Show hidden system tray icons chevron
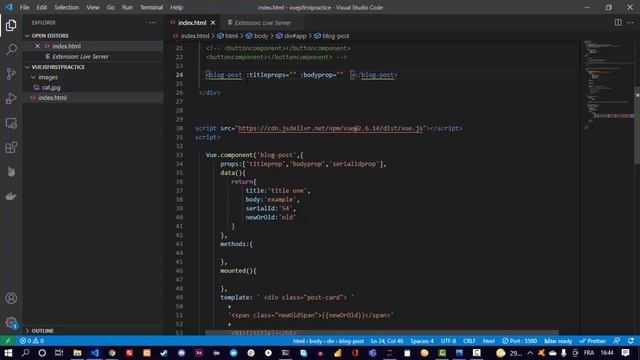This screenshot has height=360, width=640. (530, 353)
